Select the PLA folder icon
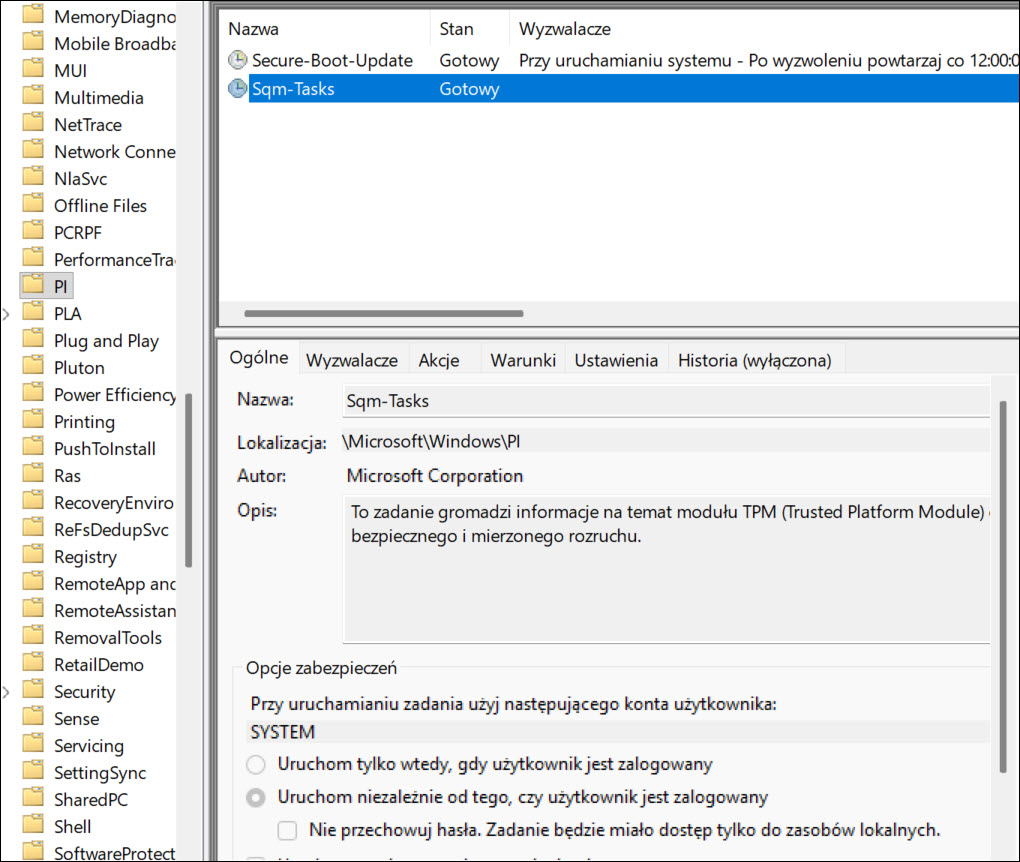The height and width of the screenshot is (862, 1020). [x=34, y=314]
